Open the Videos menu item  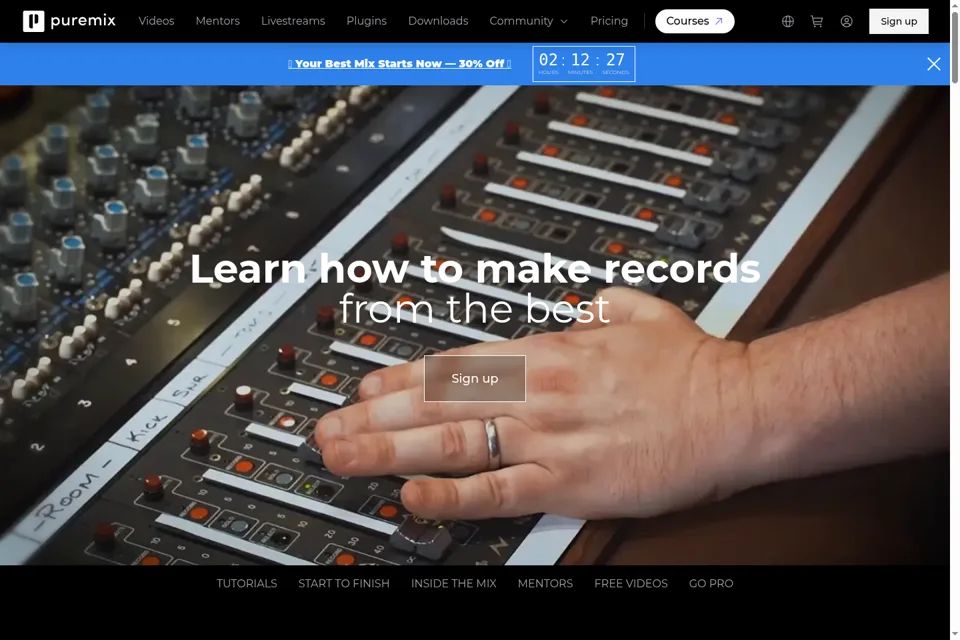click(156, 21)
